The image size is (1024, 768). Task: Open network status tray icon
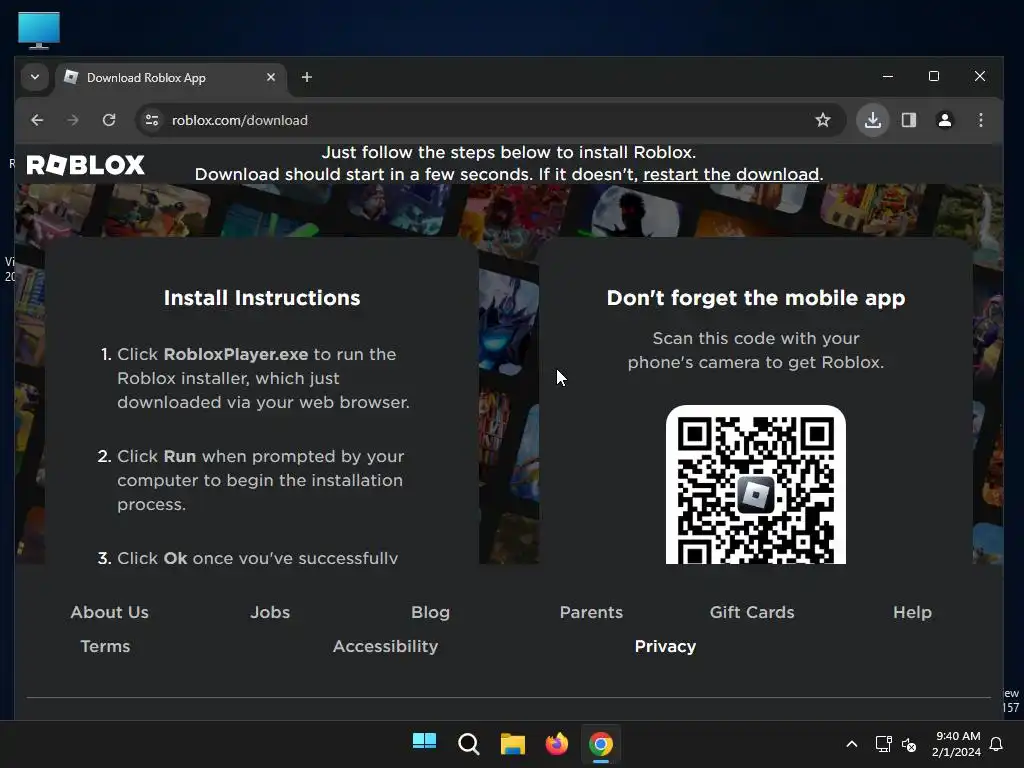[x=884, y=744]
